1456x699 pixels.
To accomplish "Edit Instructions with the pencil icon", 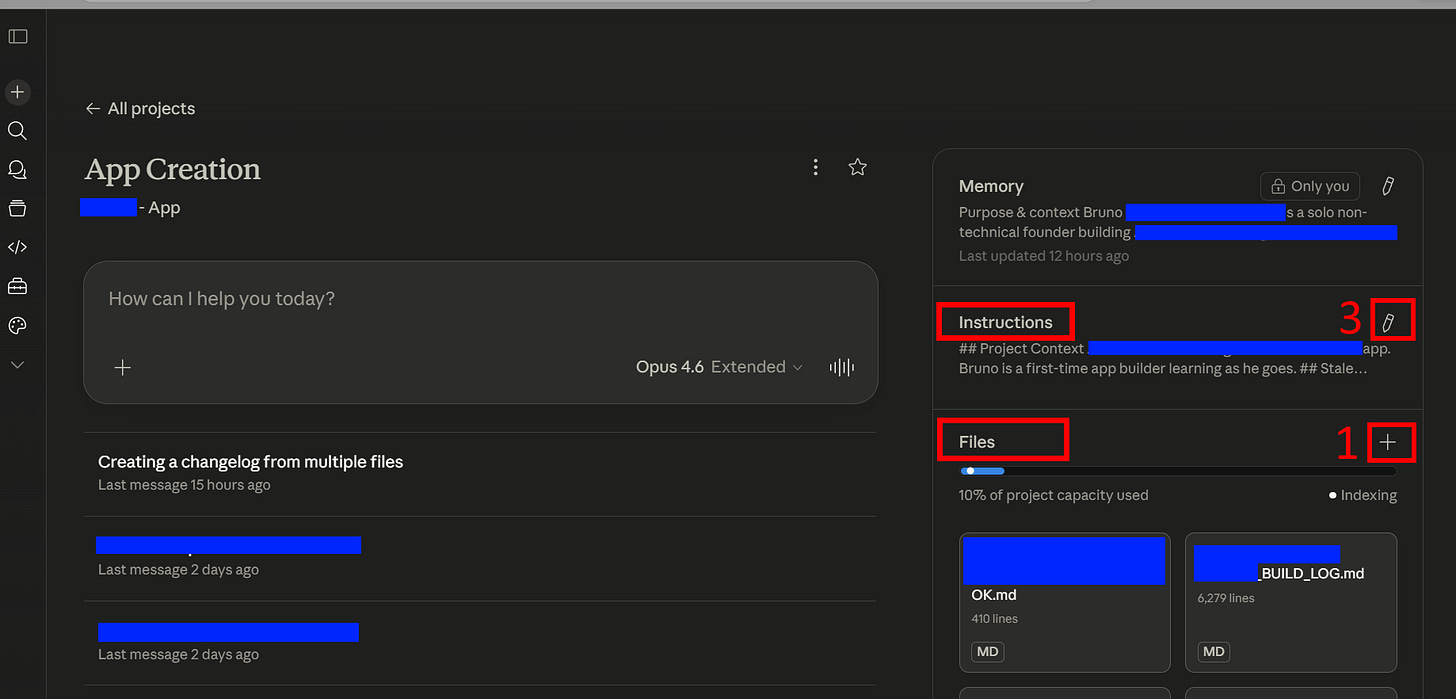I will click(1387, 322).
